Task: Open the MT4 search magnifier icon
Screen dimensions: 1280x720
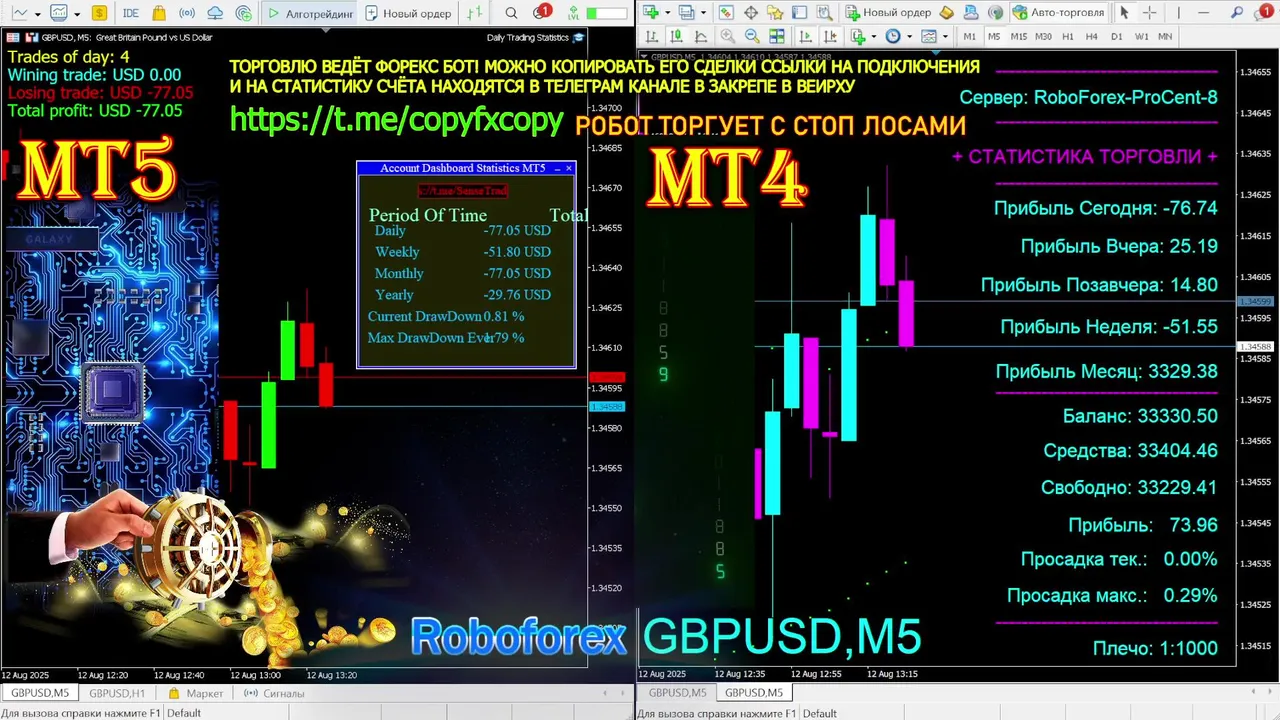Action: click(1236, 12)
